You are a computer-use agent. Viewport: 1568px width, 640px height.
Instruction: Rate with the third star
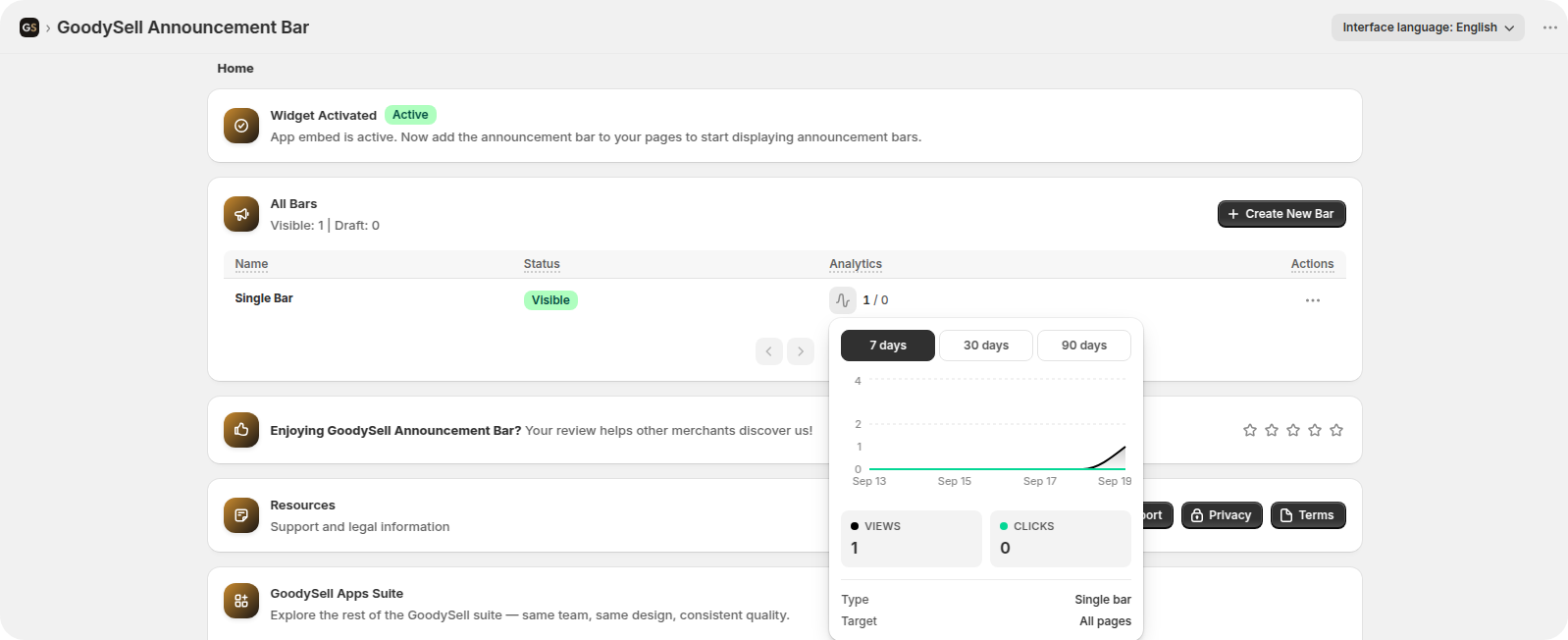(1293, 430)
